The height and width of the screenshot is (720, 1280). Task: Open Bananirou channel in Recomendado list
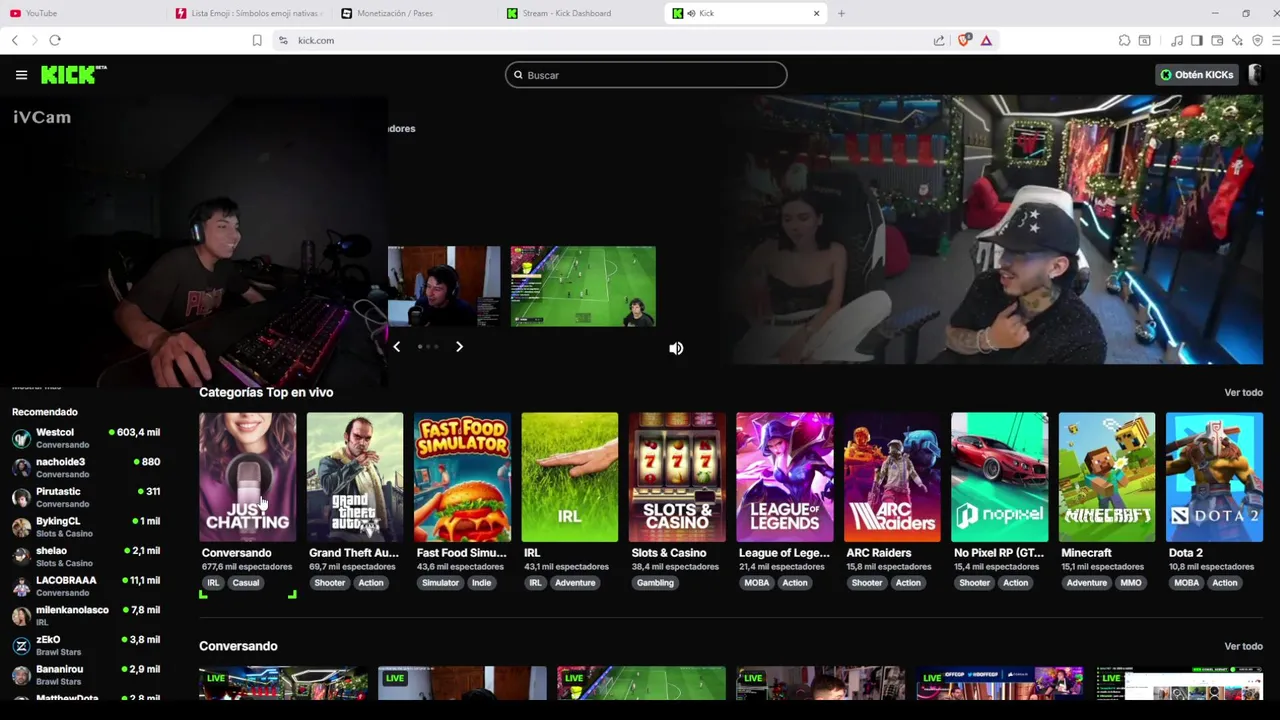(x=86, y=675)
